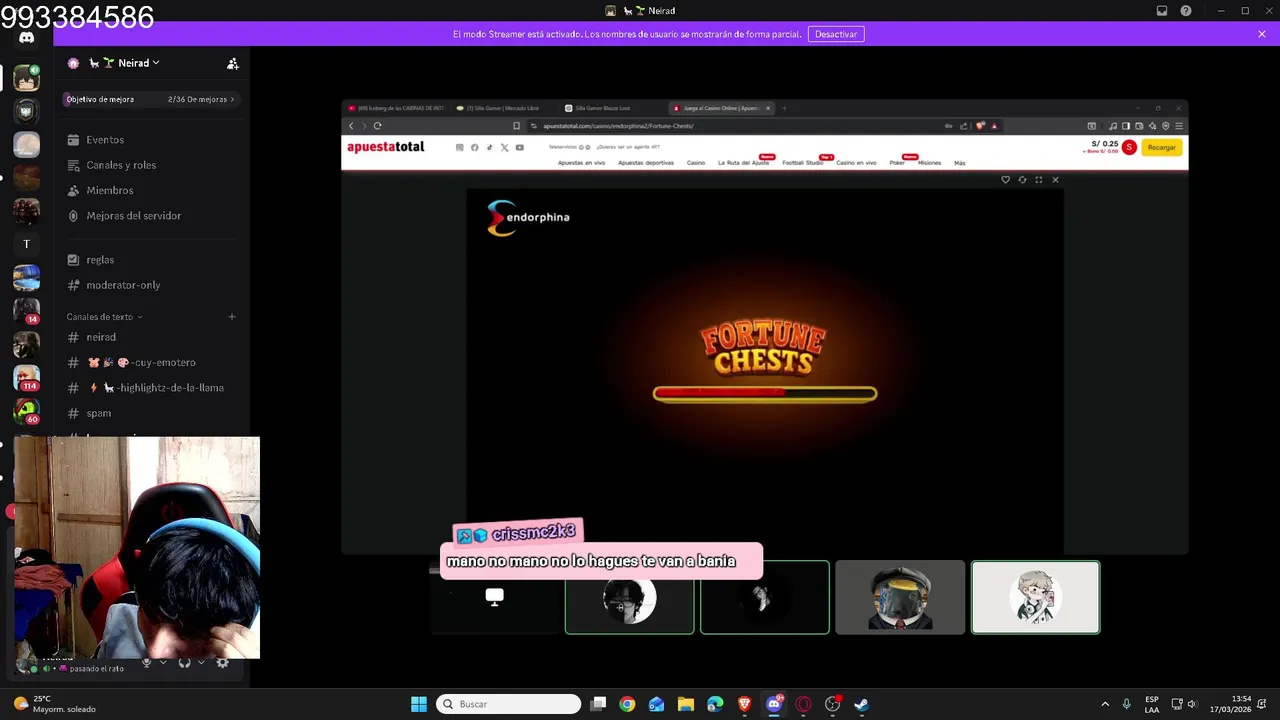This screenshot has width=1280, height=720.
Task: Open Brave browser from the taskbar
Action: (744, 704)
